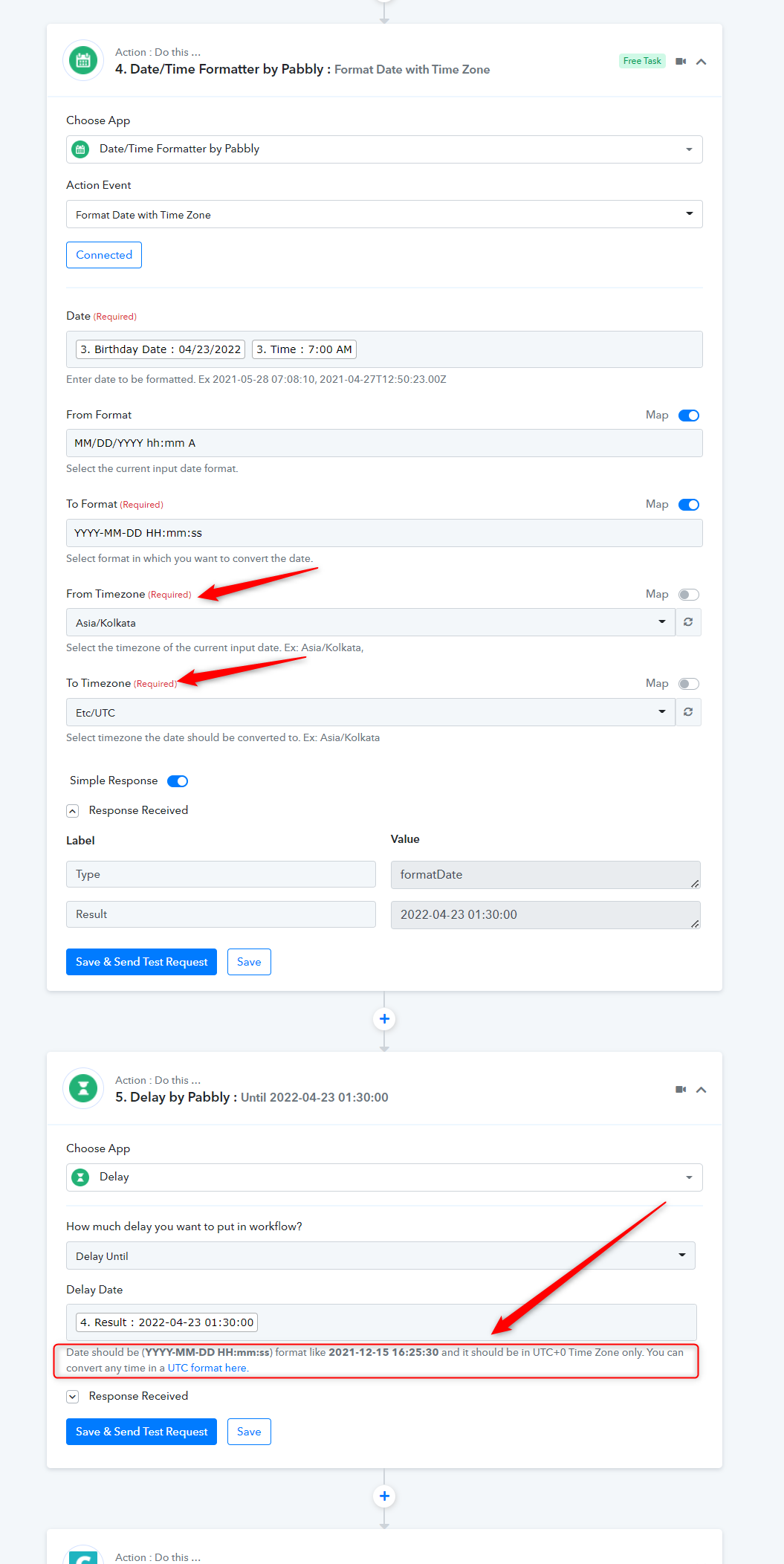Refresh the From Timezone list
This screenshot has width=784, height=1564.
(688, 622)
